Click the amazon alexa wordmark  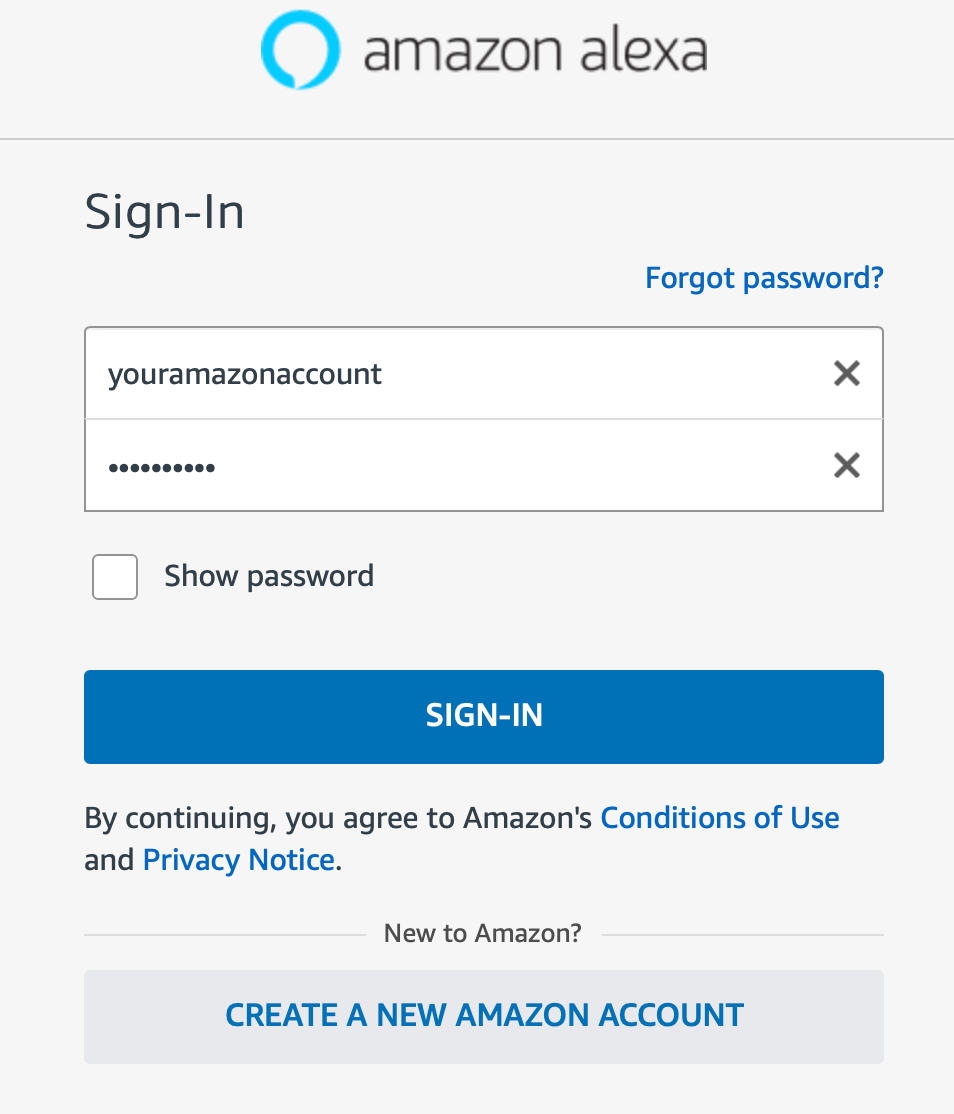(x=535, y=51)
